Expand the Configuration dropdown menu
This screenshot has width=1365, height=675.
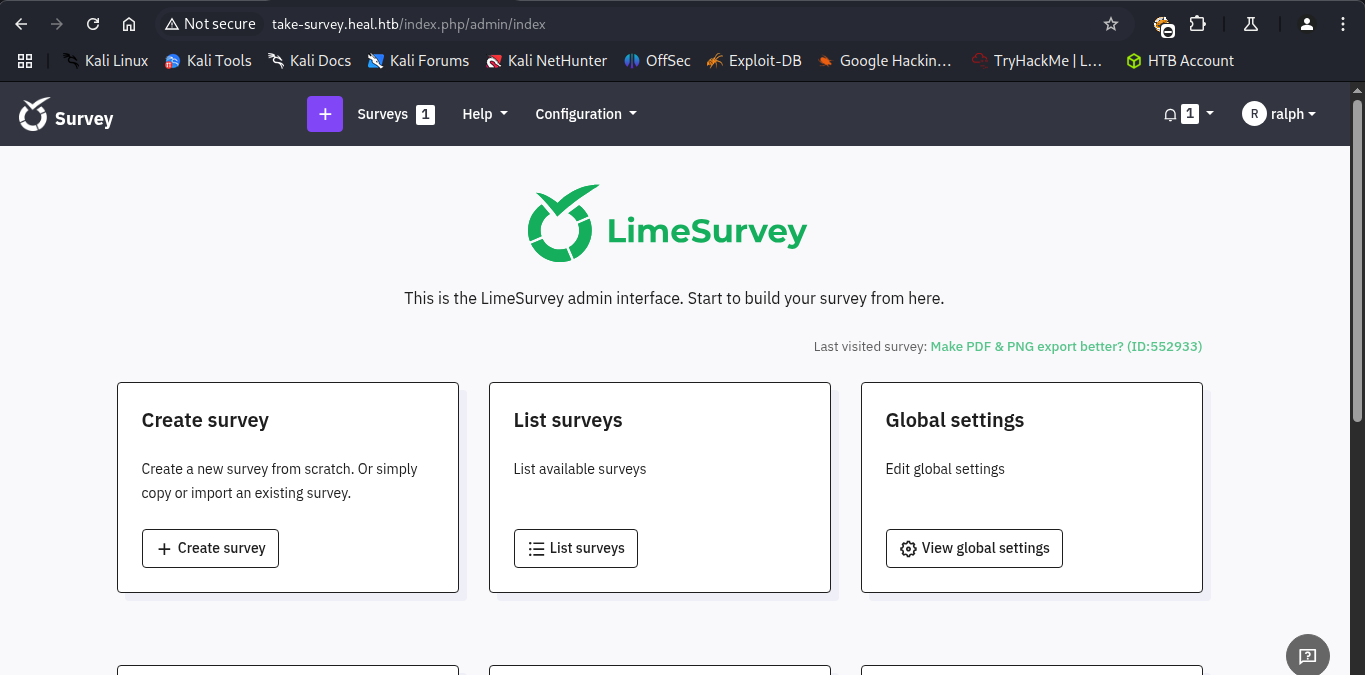click(585, 114)
